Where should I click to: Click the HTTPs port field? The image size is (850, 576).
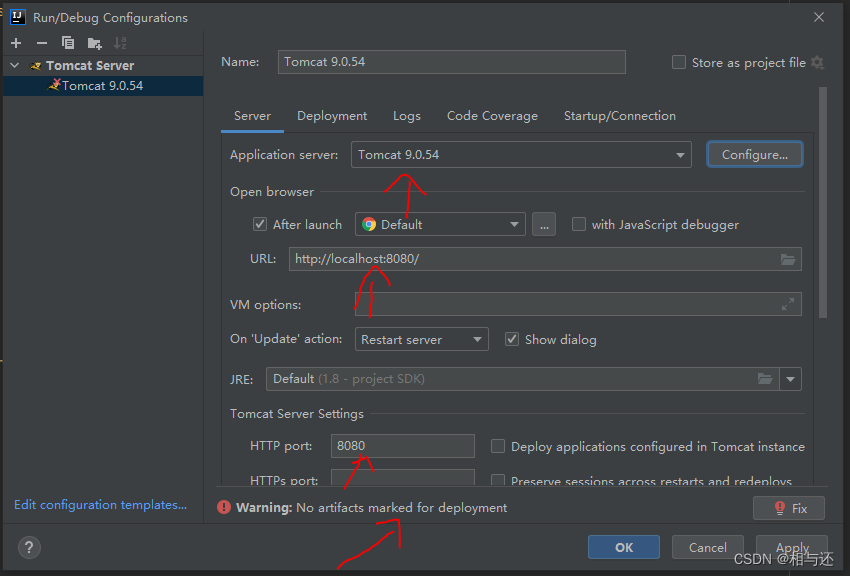pos(403,477)
